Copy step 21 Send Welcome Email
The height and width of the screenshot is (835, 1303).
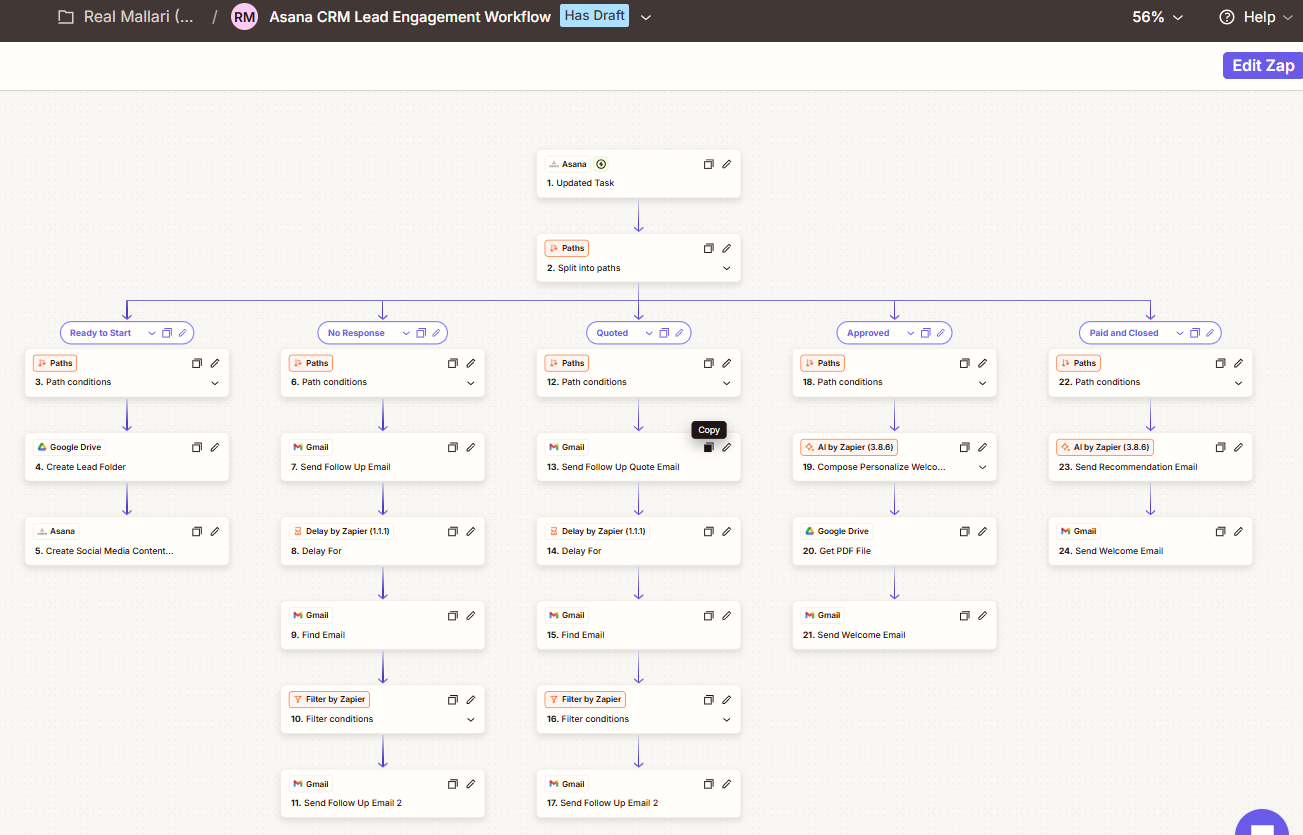pyautogui.click(x=965, y=615)
